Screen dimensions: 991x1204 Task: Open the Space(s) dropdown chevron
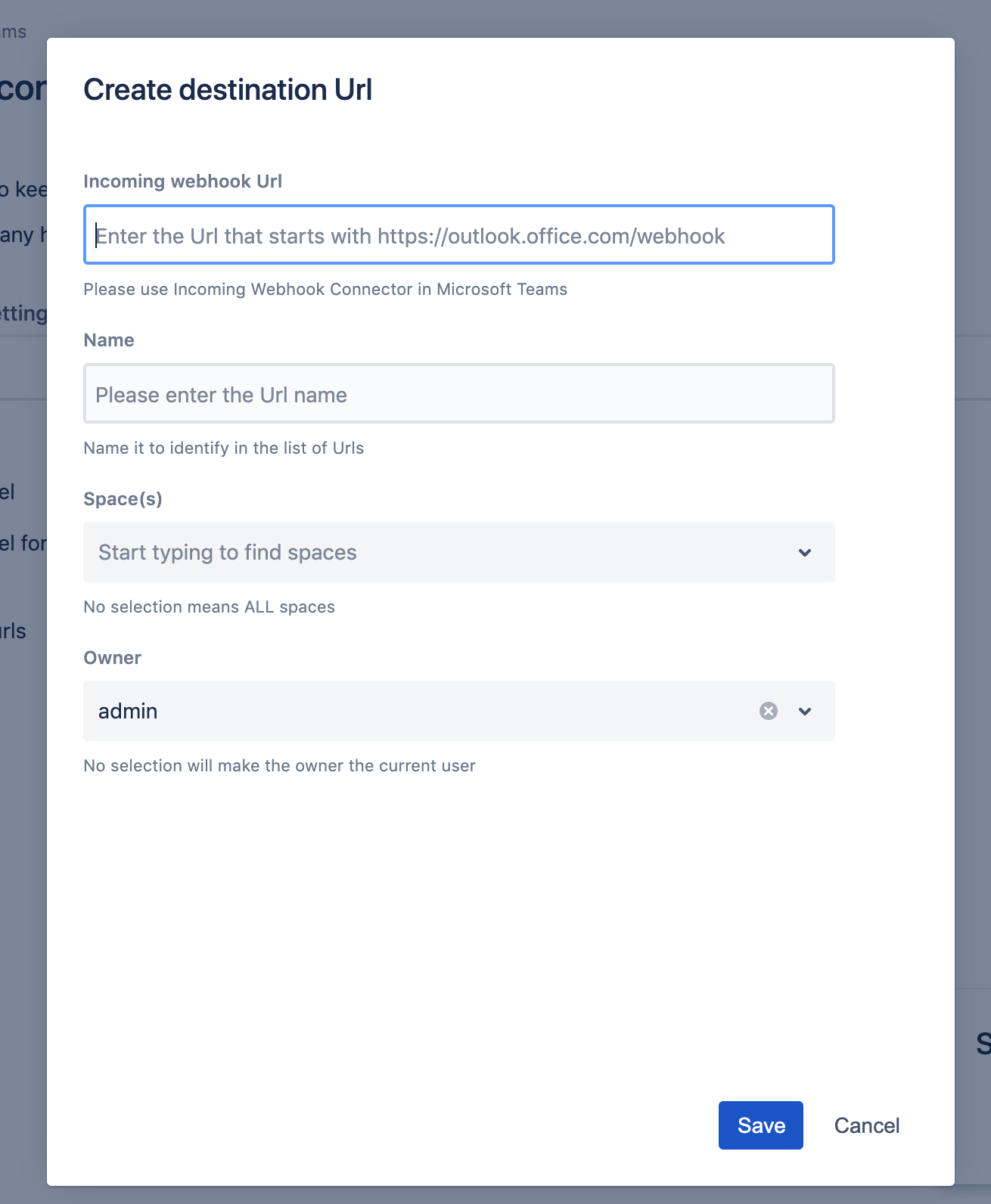pyautogui.click(x=805, y=552)
